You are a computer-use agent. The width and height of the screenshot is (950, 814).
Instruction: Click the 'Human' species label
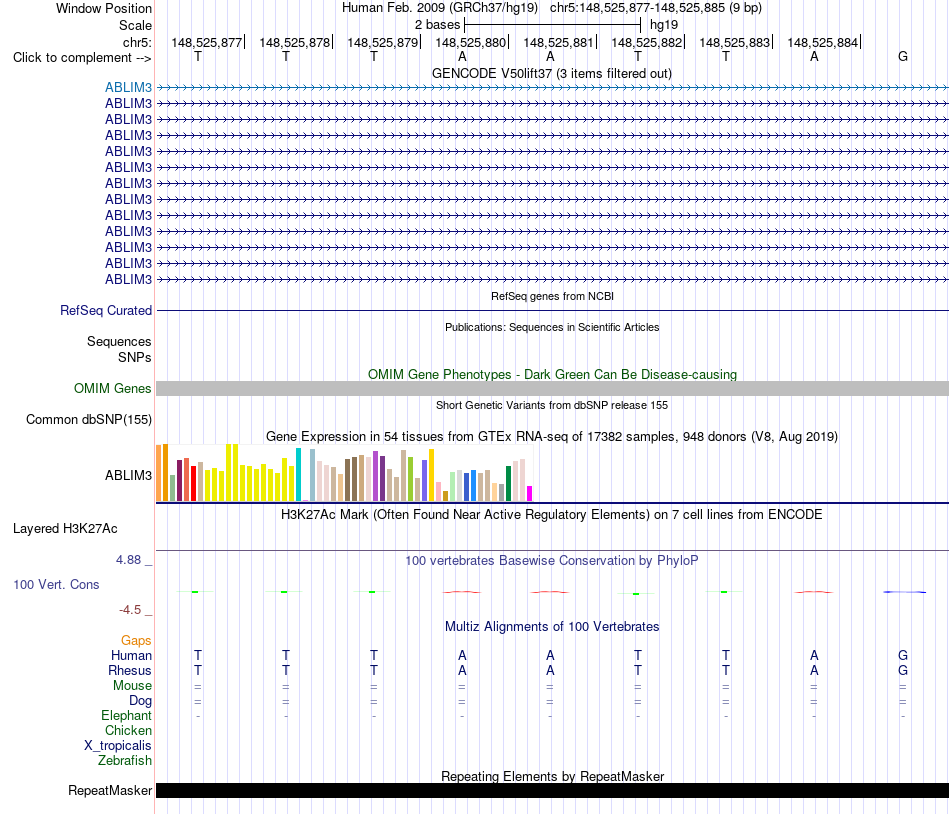[131, 655]
